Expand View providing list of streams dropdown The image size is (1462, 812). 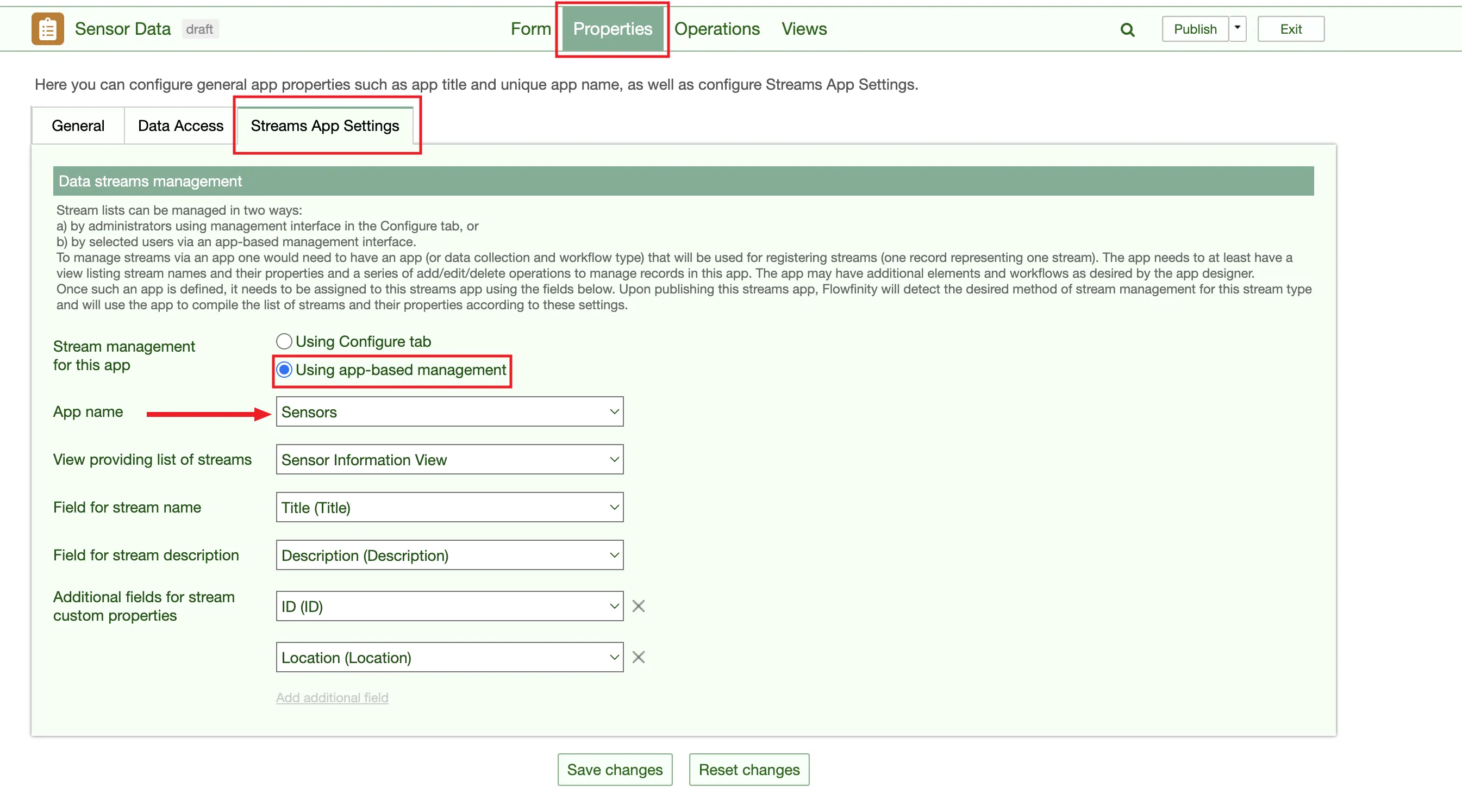[x=449, y=459]
